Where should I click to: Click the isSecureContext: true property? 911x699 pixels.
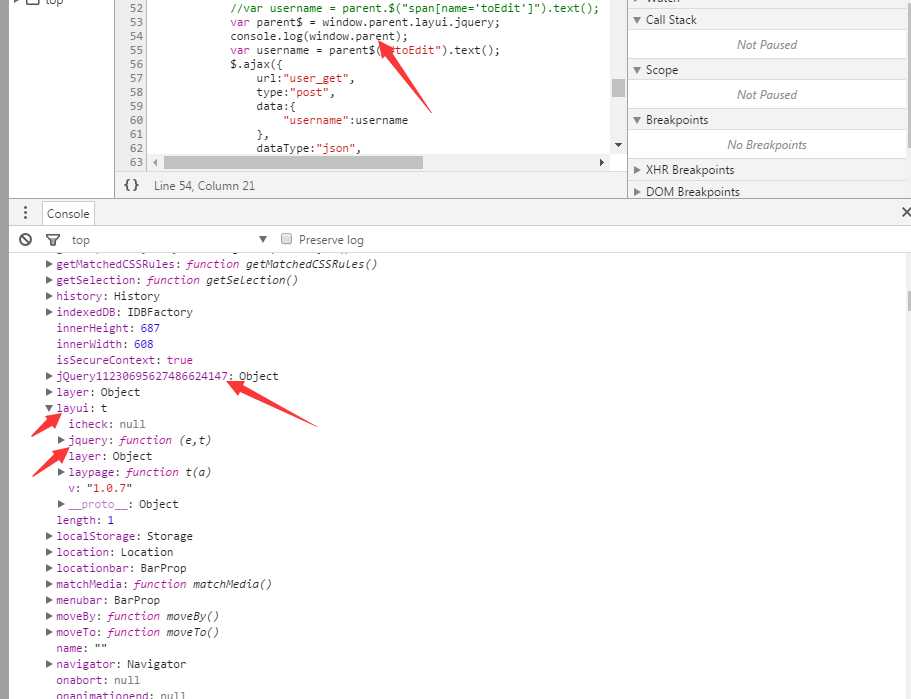click(124, 360)
